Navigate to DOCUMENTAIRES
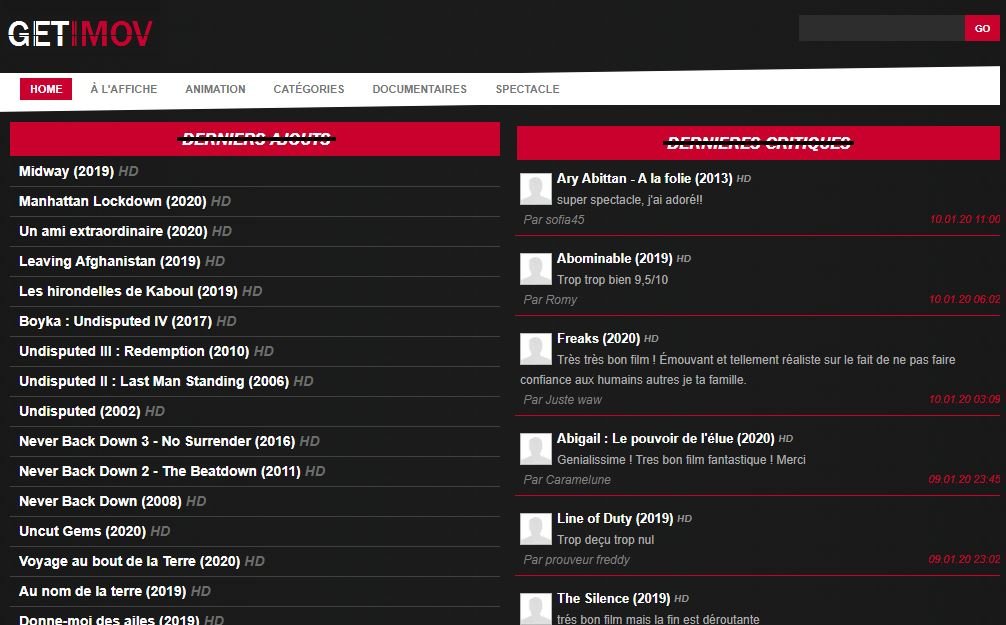This screenshot has width=1006, height=625. coord(420,89)
